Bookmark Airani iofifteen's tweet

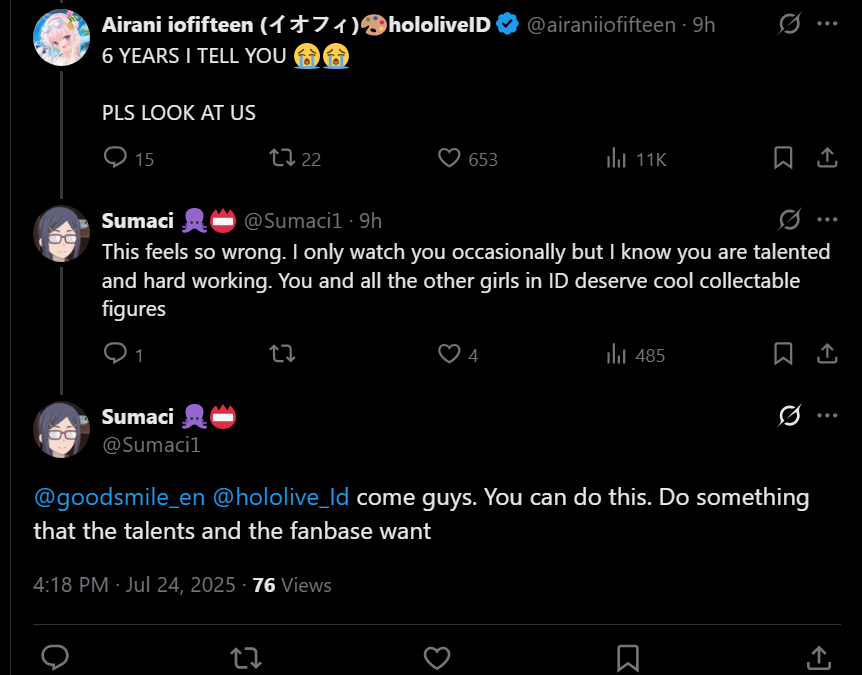pyautogui.click(x=784, y=158)
